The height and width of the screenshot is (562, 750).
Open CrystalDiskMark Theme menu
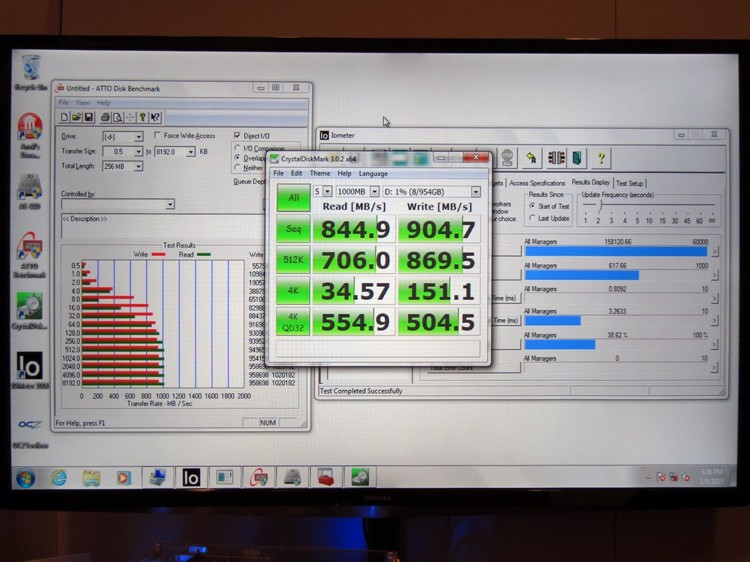coord(320,173)
